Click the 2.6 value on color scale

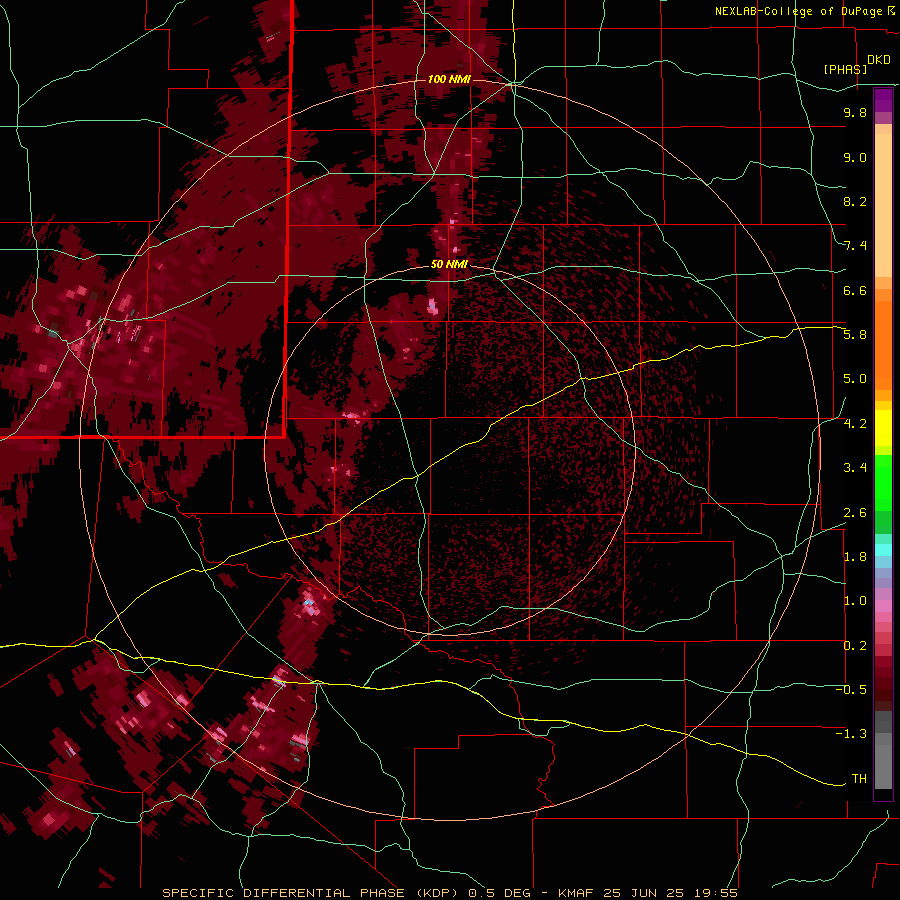tap(855, 513)
